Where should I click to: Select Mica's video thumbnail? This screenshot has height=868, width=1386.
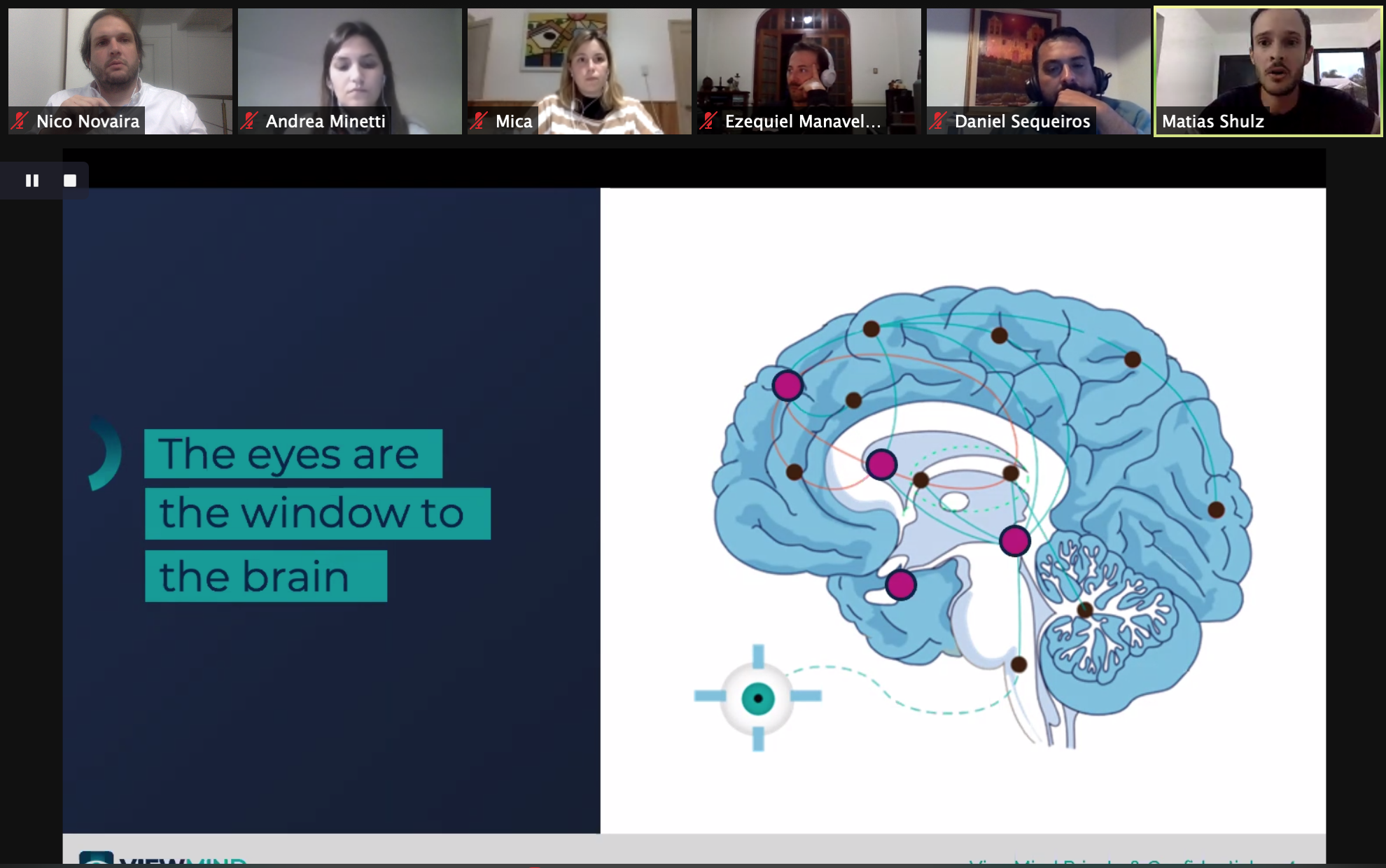point(579,63)
